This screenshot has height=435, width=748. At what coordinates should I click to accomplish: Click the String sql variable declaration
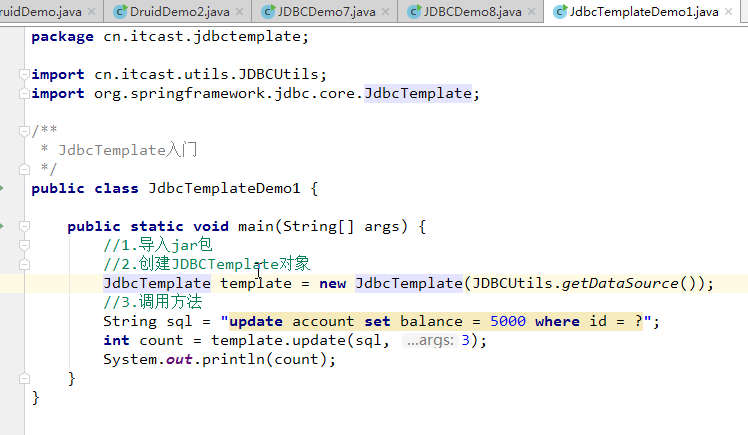pos(147,321)
